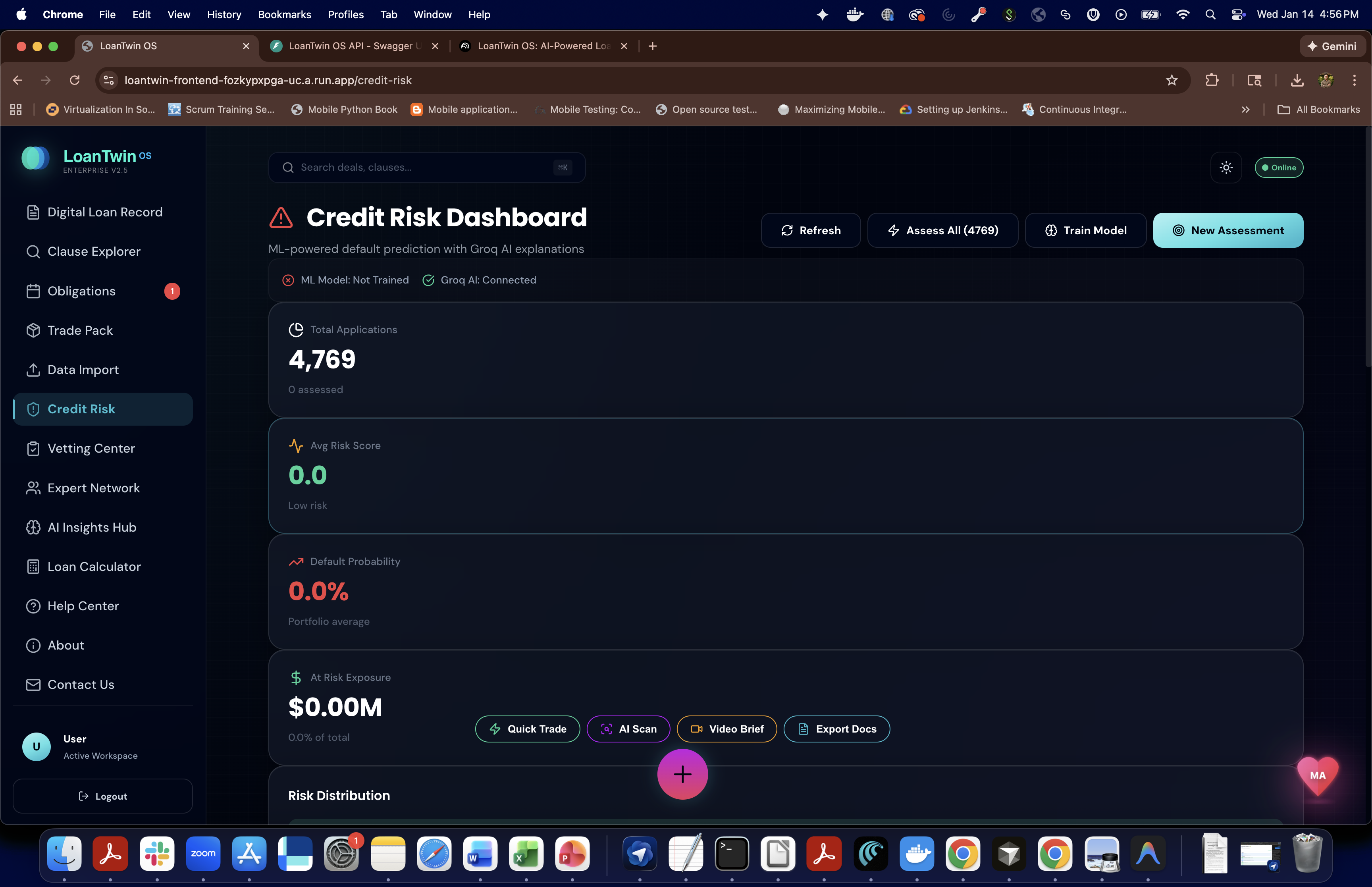Bookmark this page with the star icon

click(x=1171, y=81)
